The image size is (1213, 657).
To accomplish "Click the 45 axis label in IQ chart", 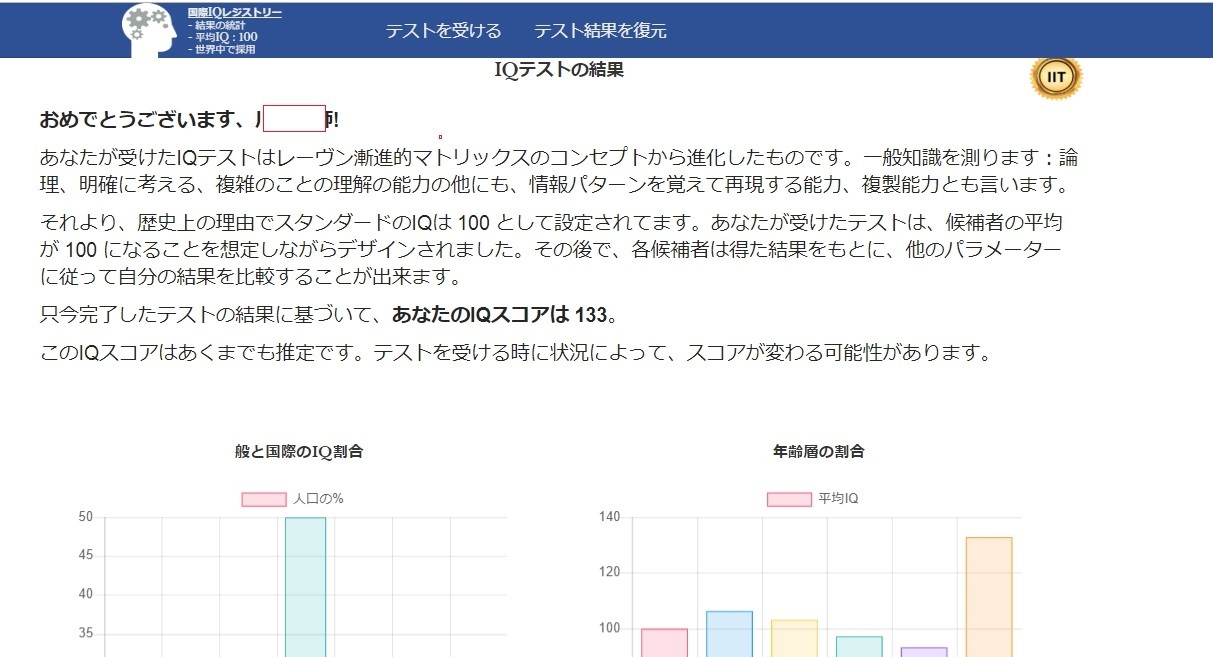I will 86,555.
